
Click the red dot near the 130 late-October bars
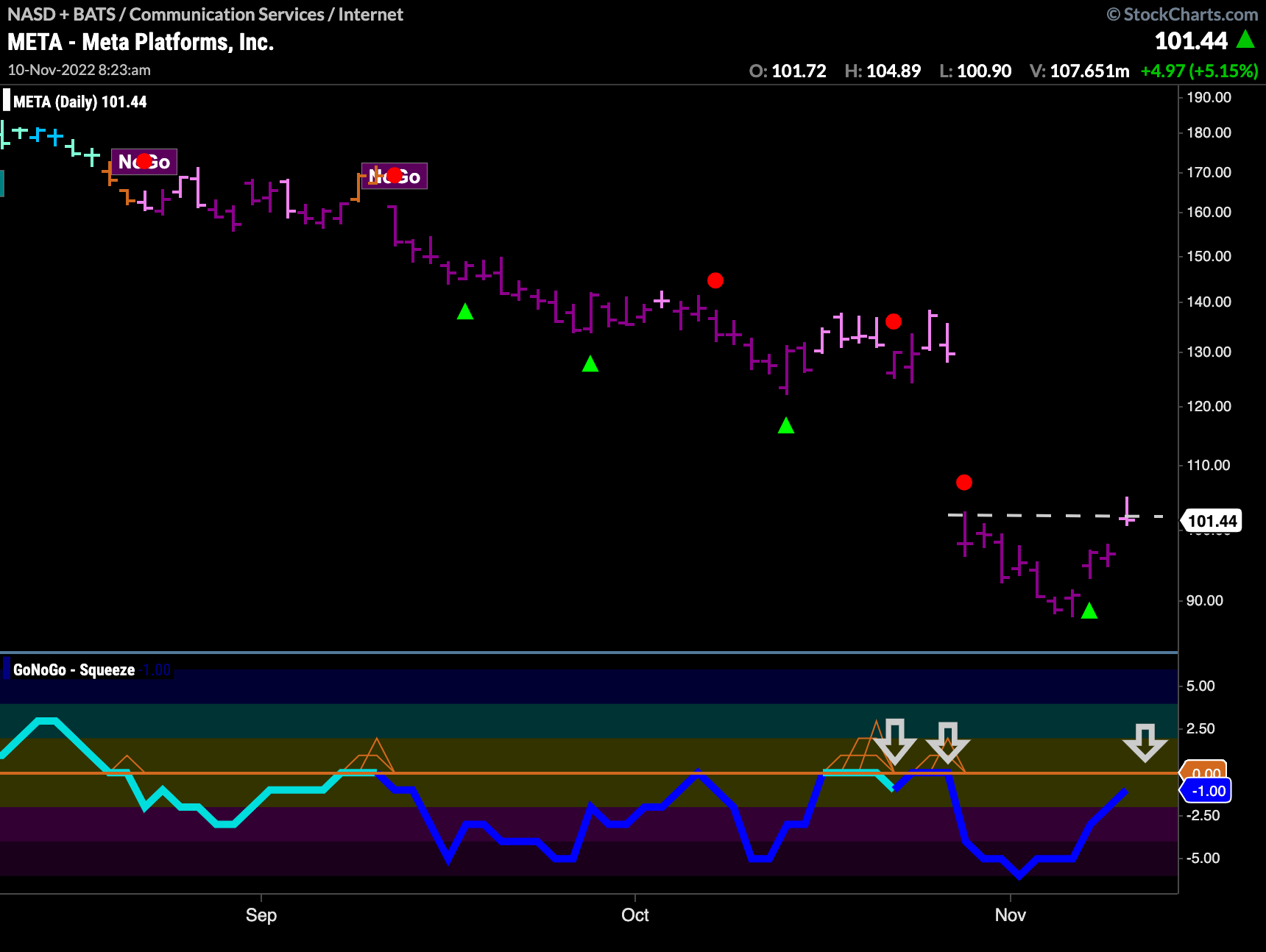pos(894,322)
